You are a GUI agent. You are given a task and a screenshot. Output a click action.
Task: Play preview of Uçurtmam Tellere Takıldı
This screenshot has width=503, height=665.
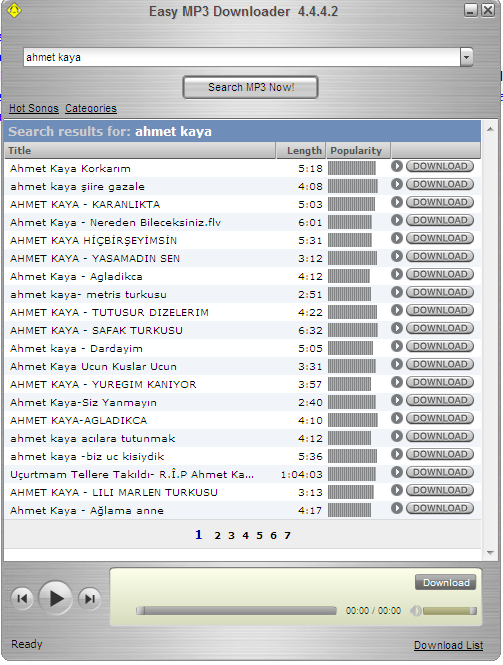pos(397,472)
